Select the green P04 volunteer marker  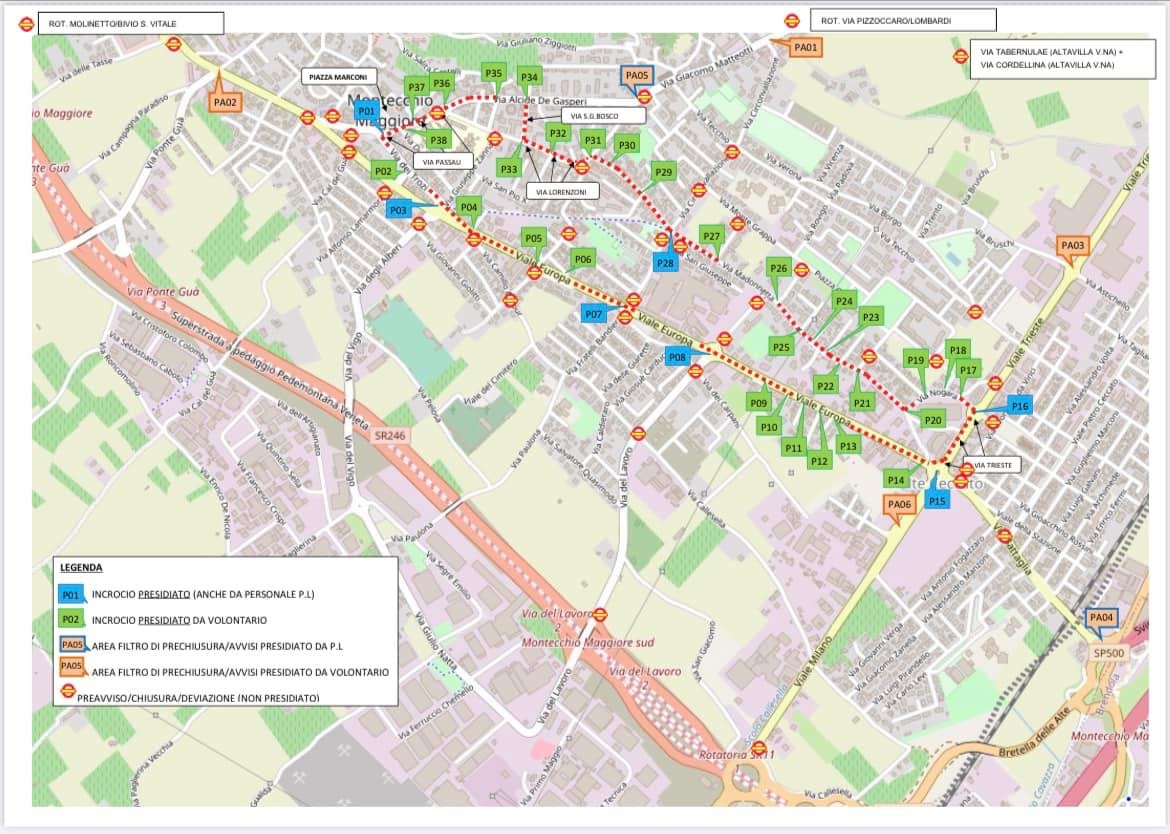(x=469, y=207)
